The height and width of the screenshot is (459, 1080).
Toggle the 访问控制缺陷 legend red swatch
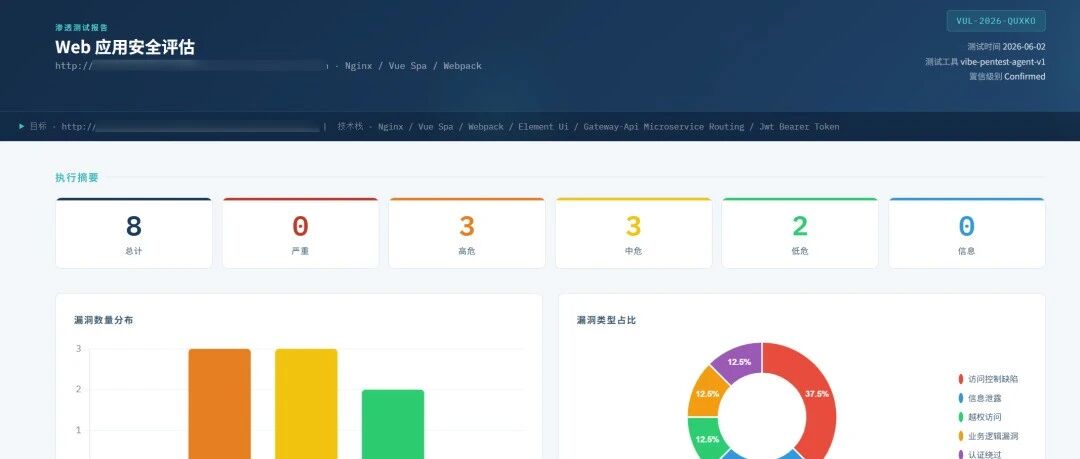tap(961, 379)
